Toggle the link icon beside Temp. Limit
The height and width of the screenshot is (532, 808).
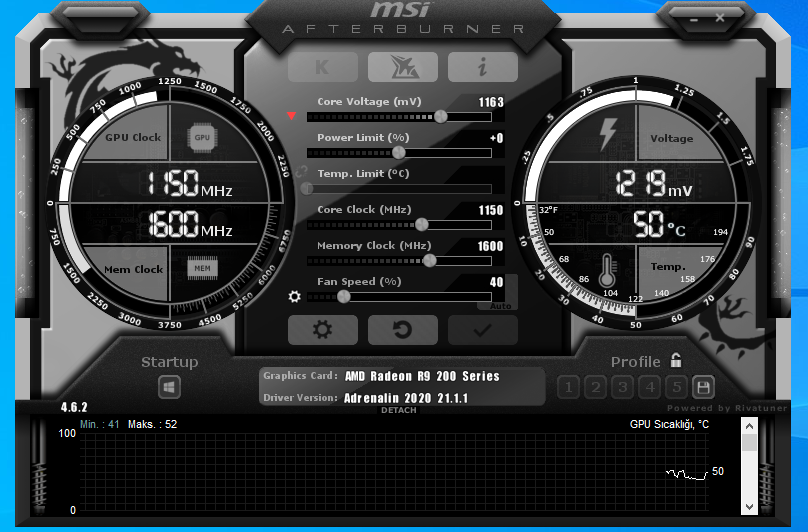(301, 172)
